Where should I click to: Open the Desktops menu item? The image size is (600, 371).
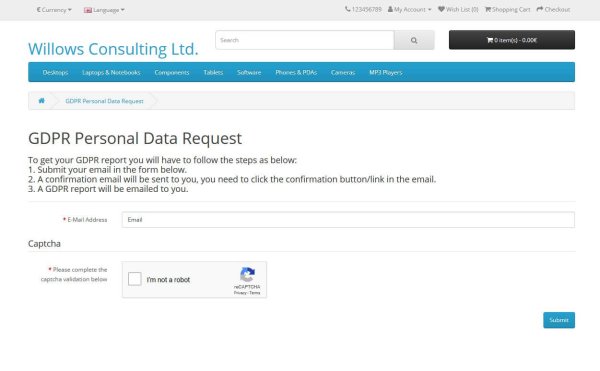pos(55,72)
